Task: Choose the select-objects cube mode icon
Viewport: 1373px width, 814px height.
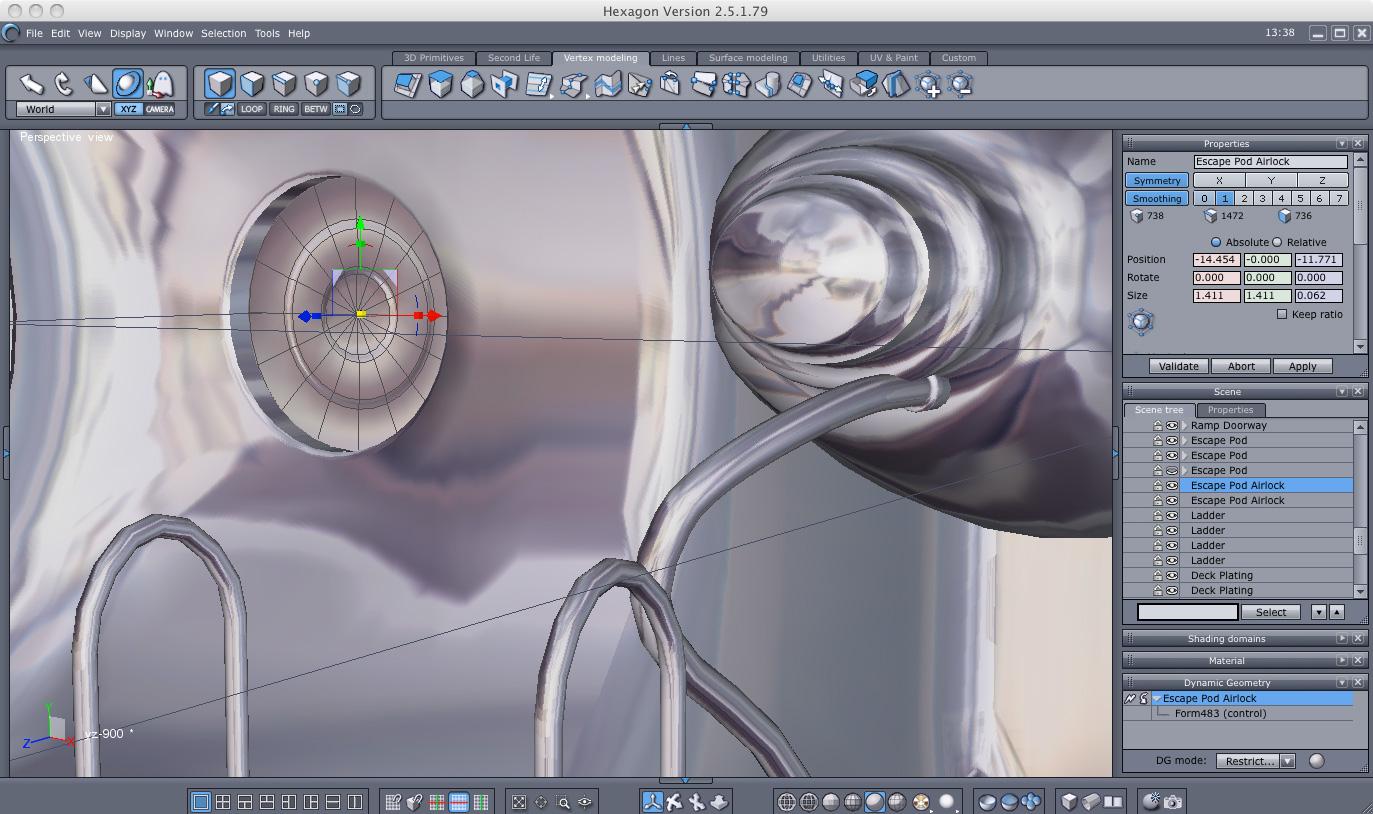Action: pyautogui.click(x=220, y=83)
